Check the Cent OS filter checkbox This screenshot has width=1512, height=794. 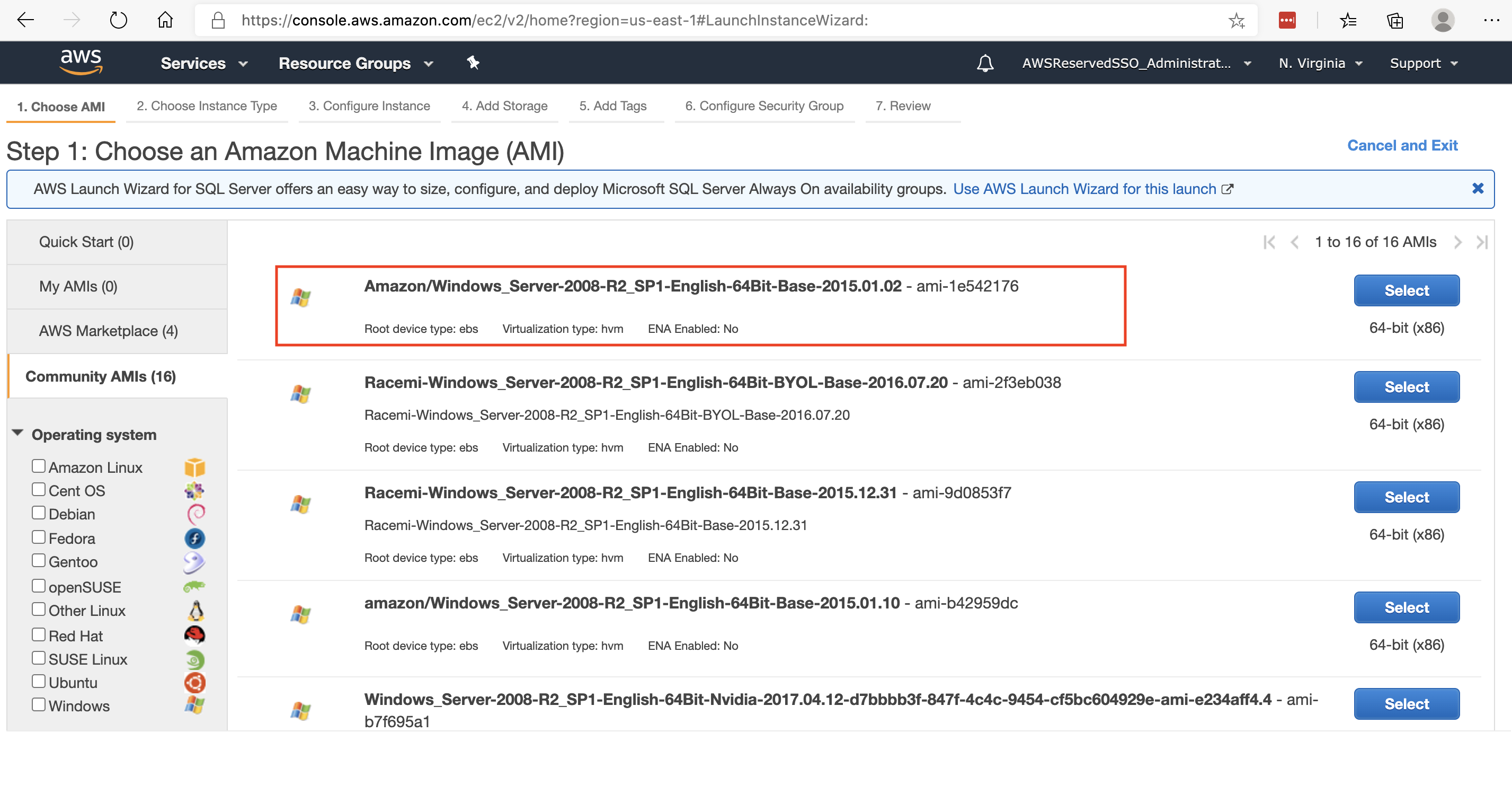(x=39, y=489)
